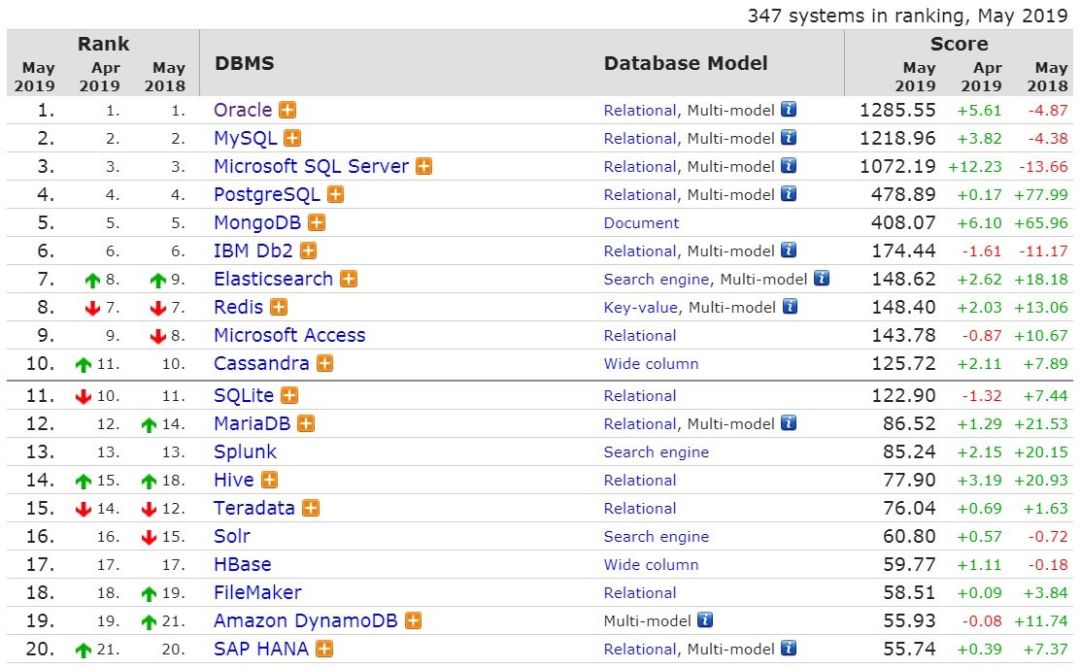1080x668 pixels.
Task: Click the blue info icon in Redis row
Action: (x=789, y=307)
